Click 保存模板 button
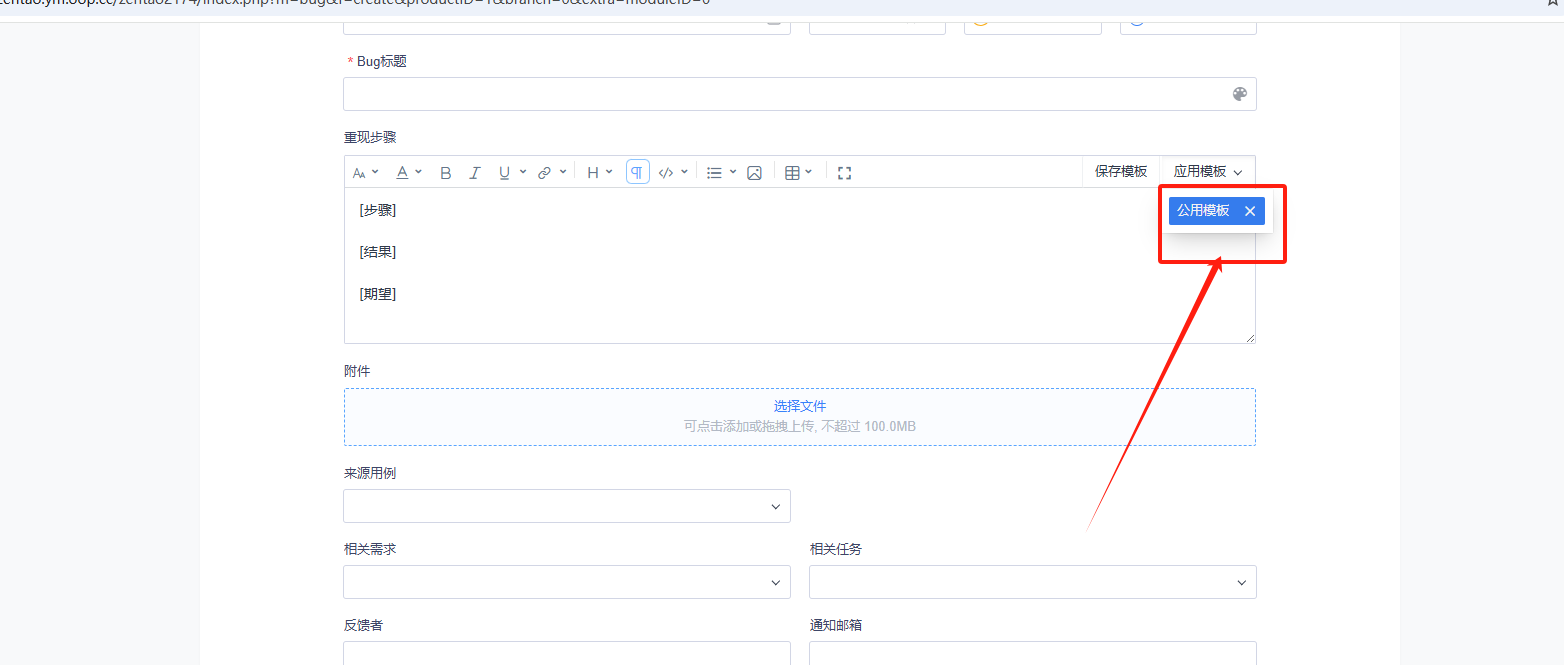Viewport: 1564px width, 665px height. 1121,171
